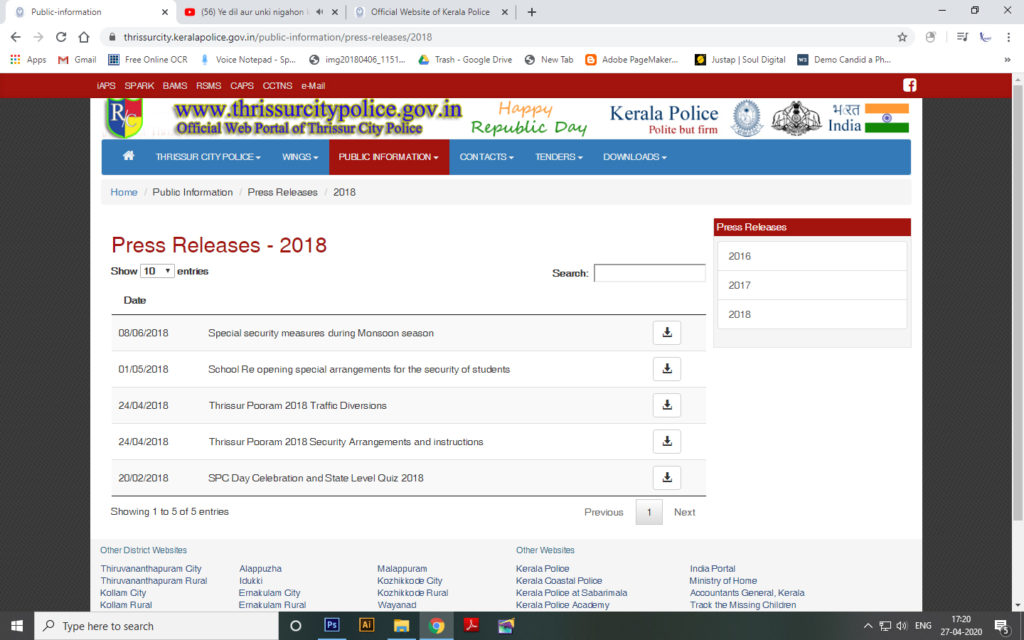Open the Show entries count dropdown
The width and height of the screenshot is (1024, 640).
pos(157,271)
